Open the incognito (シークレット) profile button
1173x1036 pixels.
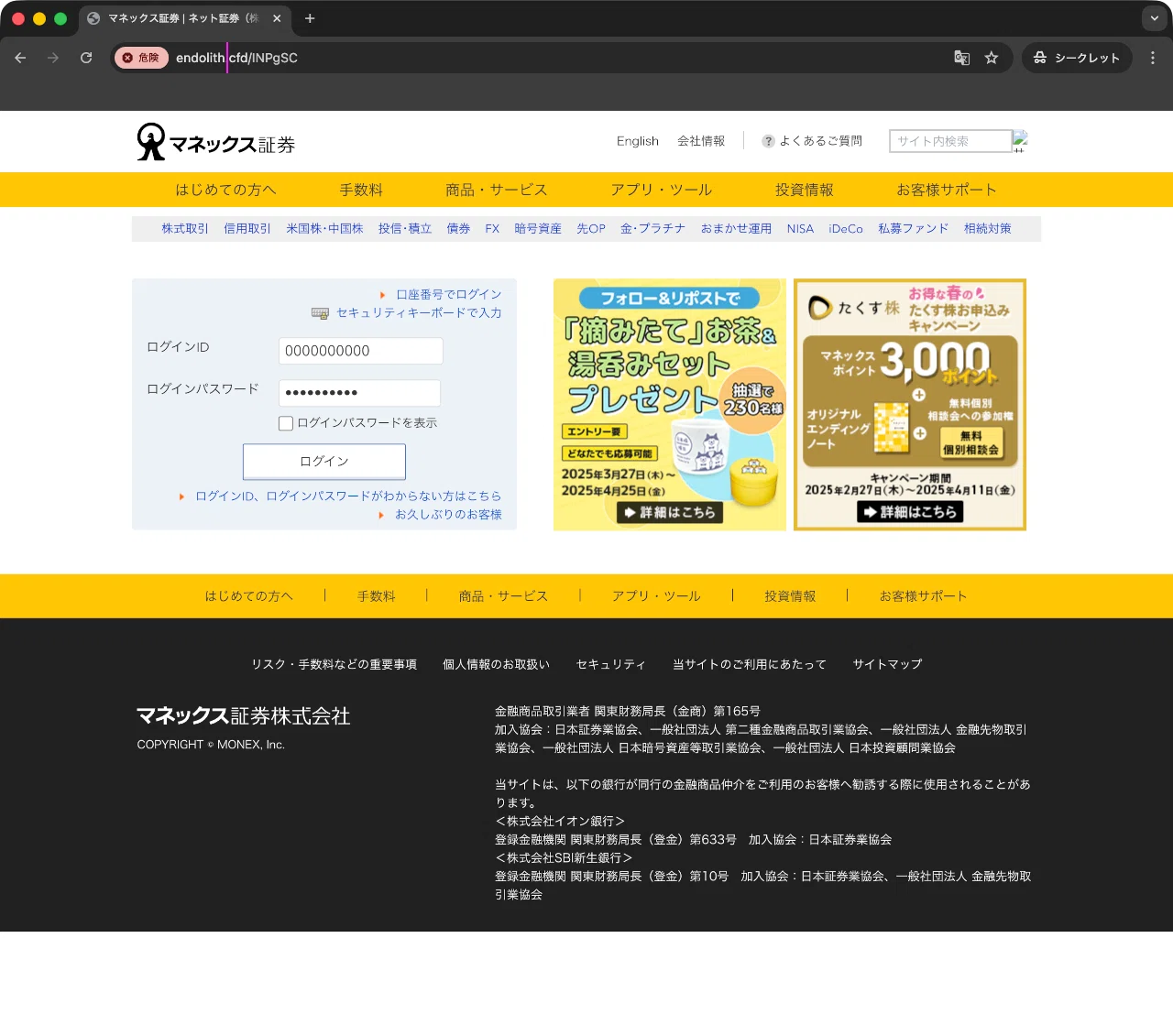[1077, 58]
